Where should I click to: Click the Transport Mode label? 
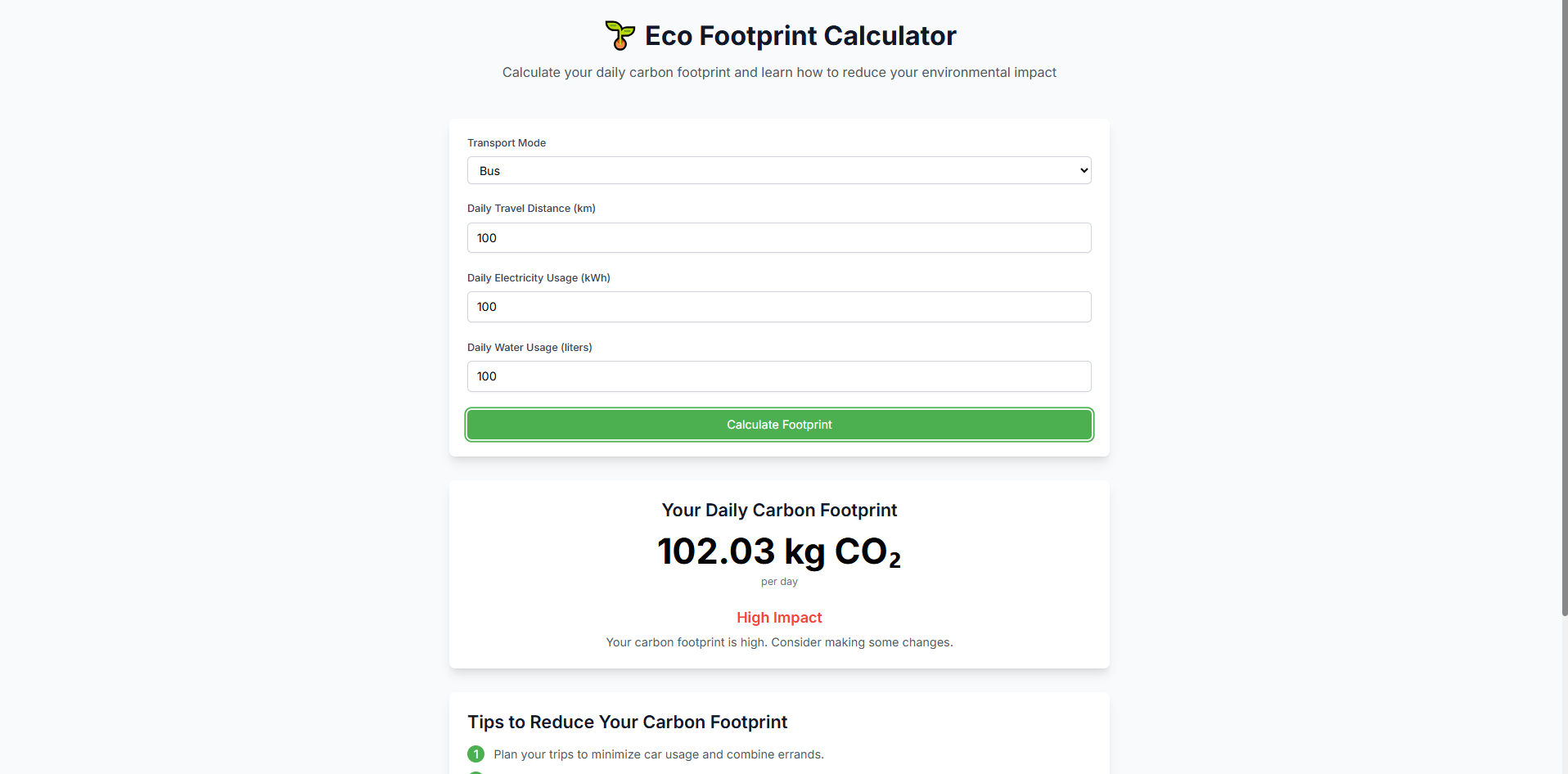pyautogui.click(x=507, y=143)
